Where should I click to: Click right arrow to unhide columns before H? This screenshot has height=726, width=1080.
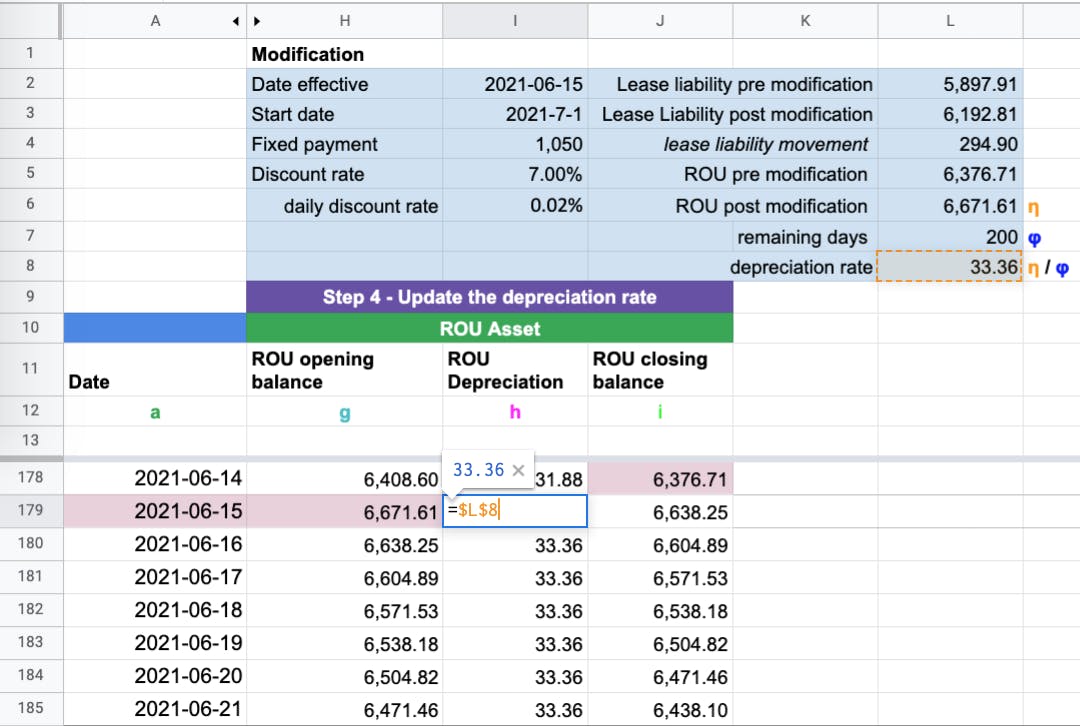pos(257,20)
